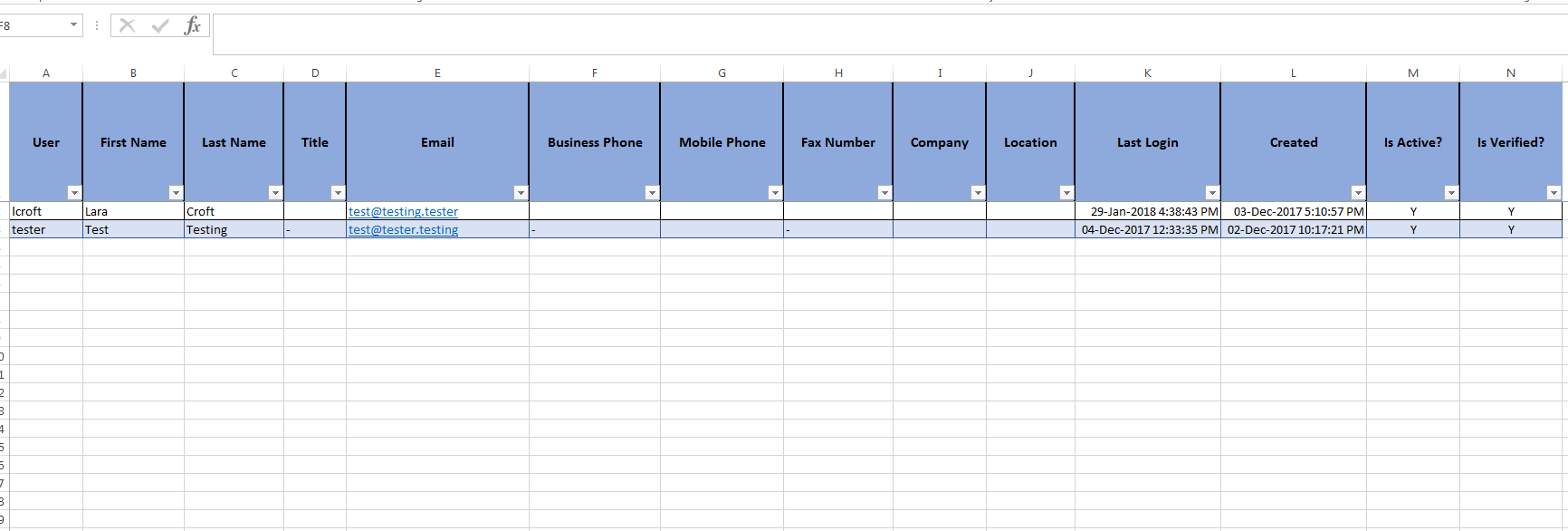This screenshot has width=1568, height=531.
Task: Open the test@tester.testing email link
Action: click(403, 229)
